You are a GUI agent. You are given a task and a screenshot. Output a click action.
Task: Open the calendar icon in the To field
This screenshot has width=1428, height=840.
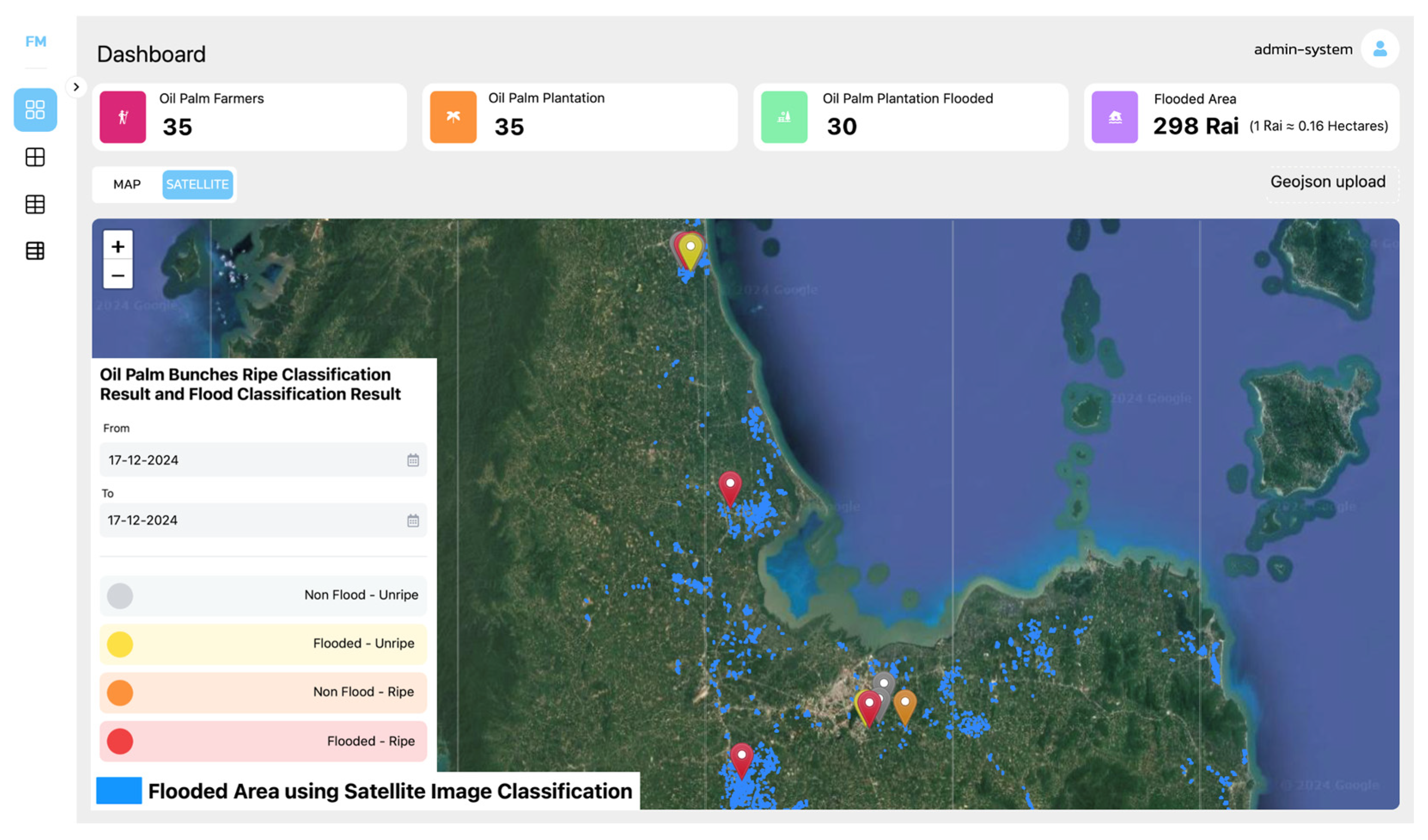click(x=413, y=520)
